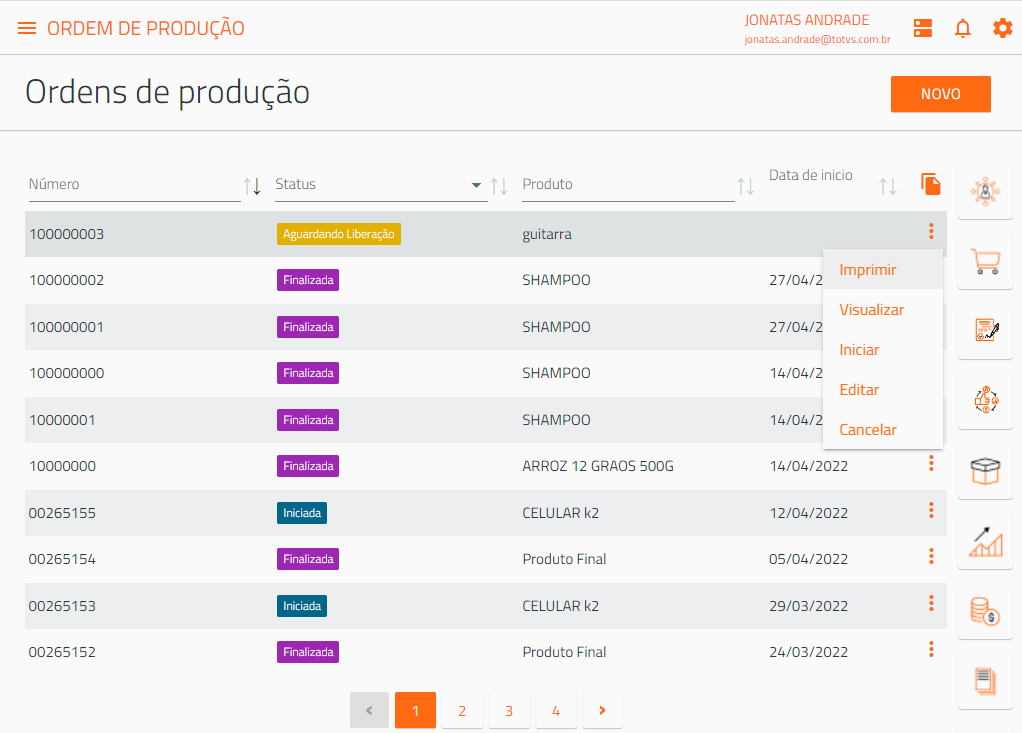Screen dimensions: 1022x733
Task: Open the growth chart sidebar icon
Action: (985, 541)
